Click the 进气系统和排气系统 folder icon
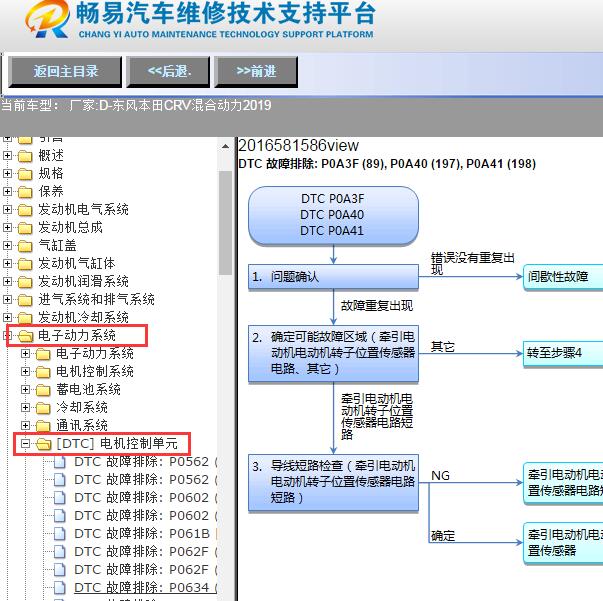603x601 pixels. click(25, 300)
